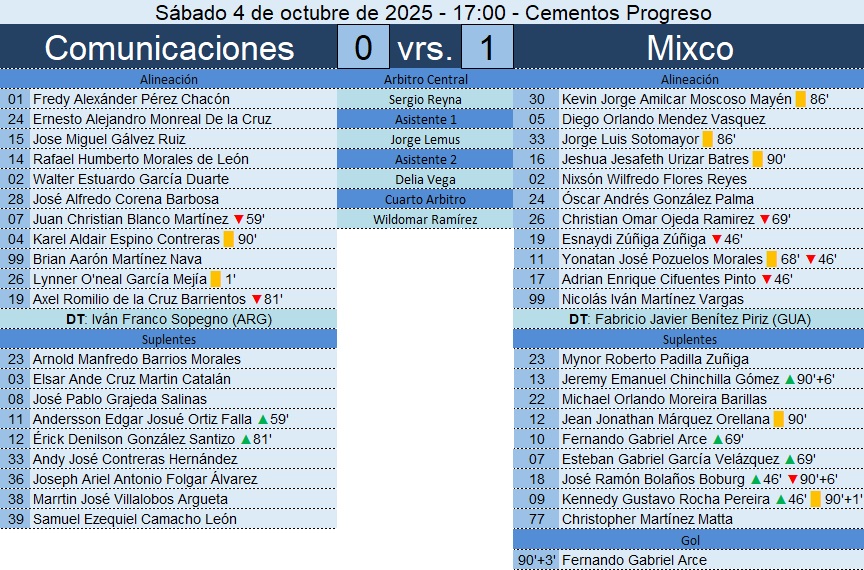Viewport: 864px width, 570px height.
Task: Click green arrow beside Esteban Gabriel García Velázquez
Action: pyautogui.click(x=789, y=459)
